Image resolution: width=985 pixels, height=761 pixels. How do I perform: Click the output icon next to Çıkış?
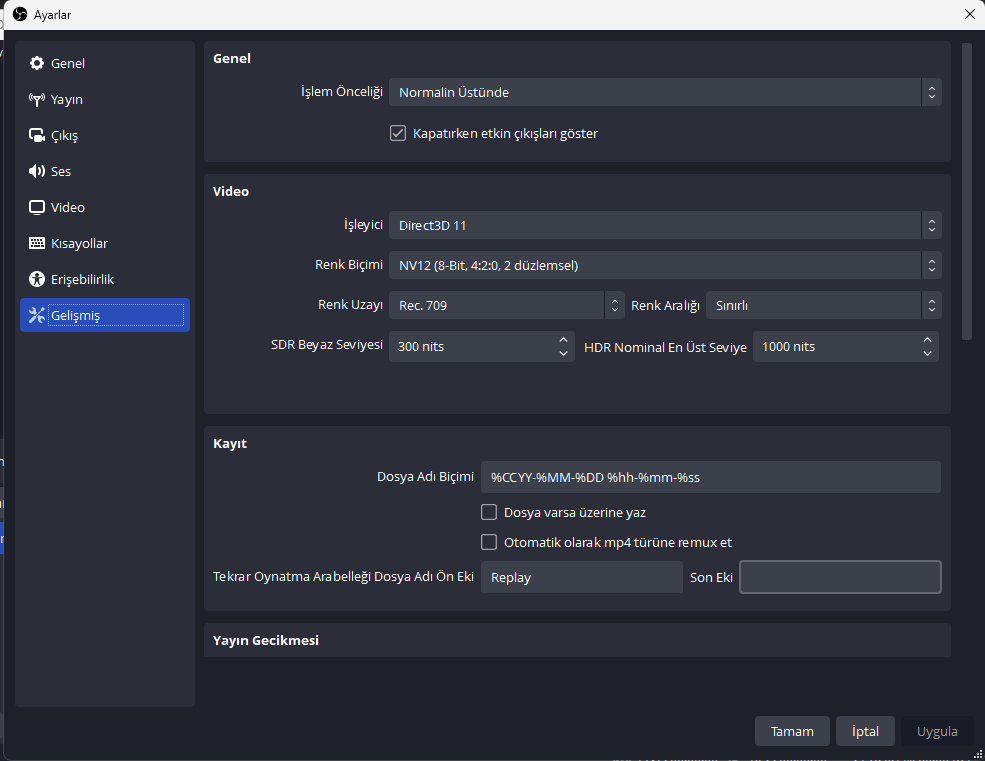[x=37, y=136]
